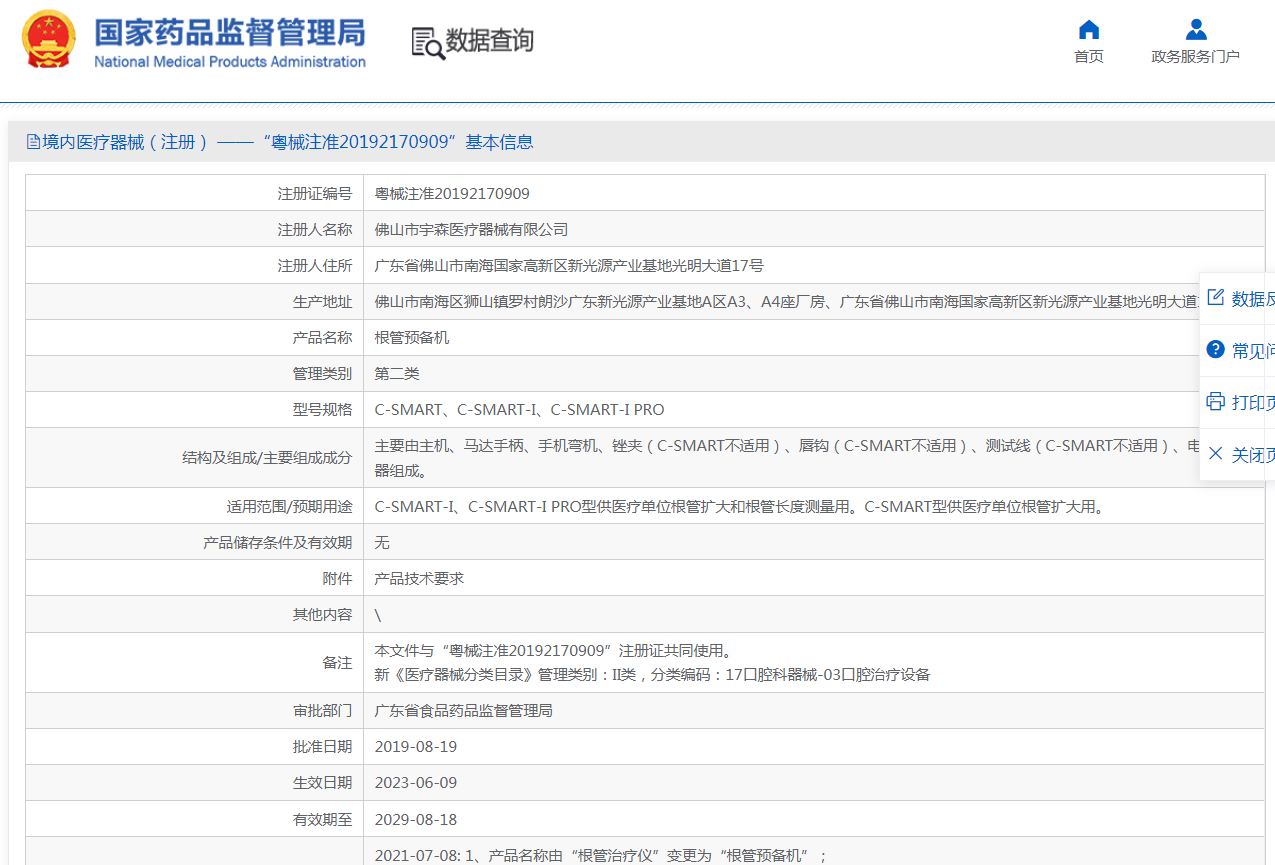Image resolution: width=1275 pixels, height=865 pixels.
Task: Select storage condition value 无
Action: (x=382, y=542)
